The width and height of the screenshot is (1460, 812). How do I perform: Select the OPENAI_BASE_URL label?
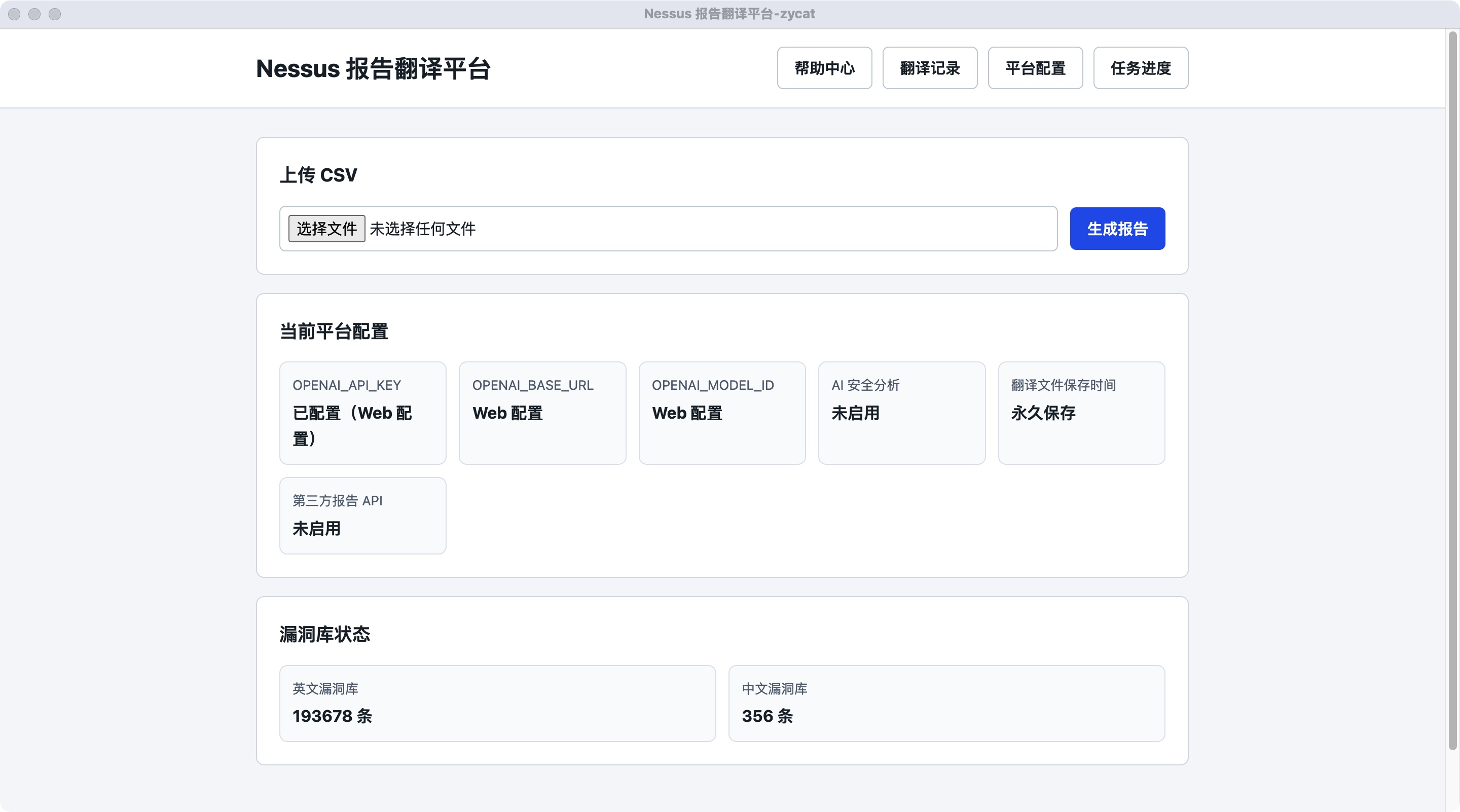pyautogui.click(x=533, y=385)
